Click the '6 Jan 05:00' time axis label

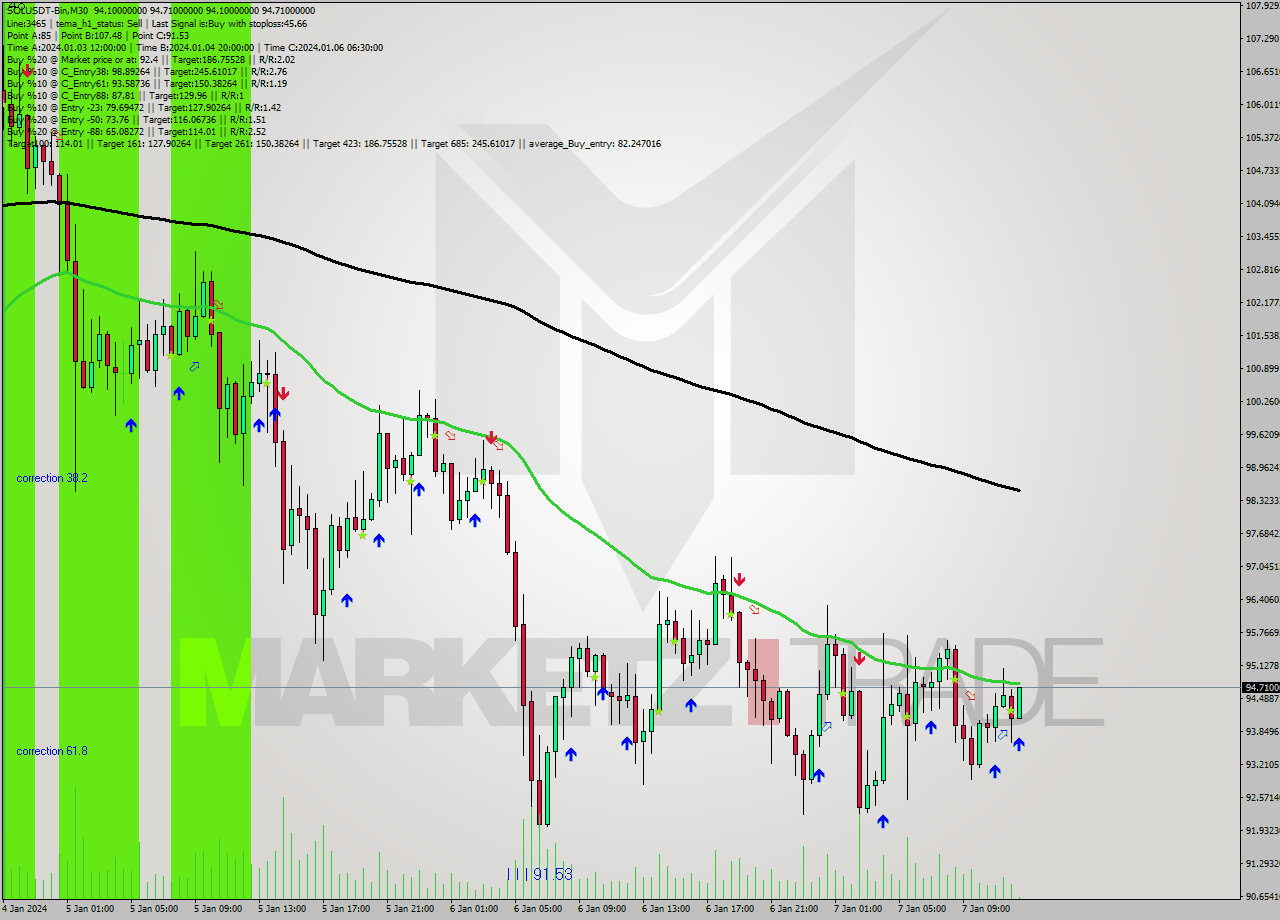[x=539, y=909]
